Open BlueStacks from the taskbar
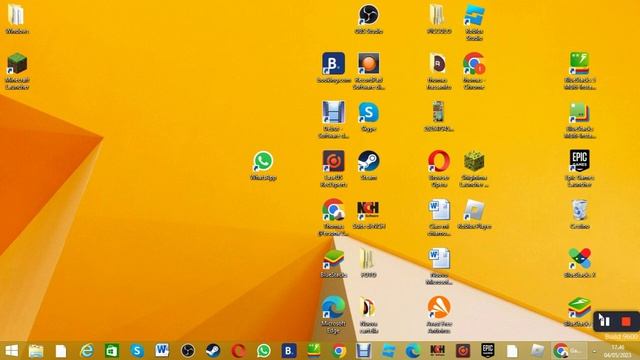640x360 pixels. [x=313, y=351]
